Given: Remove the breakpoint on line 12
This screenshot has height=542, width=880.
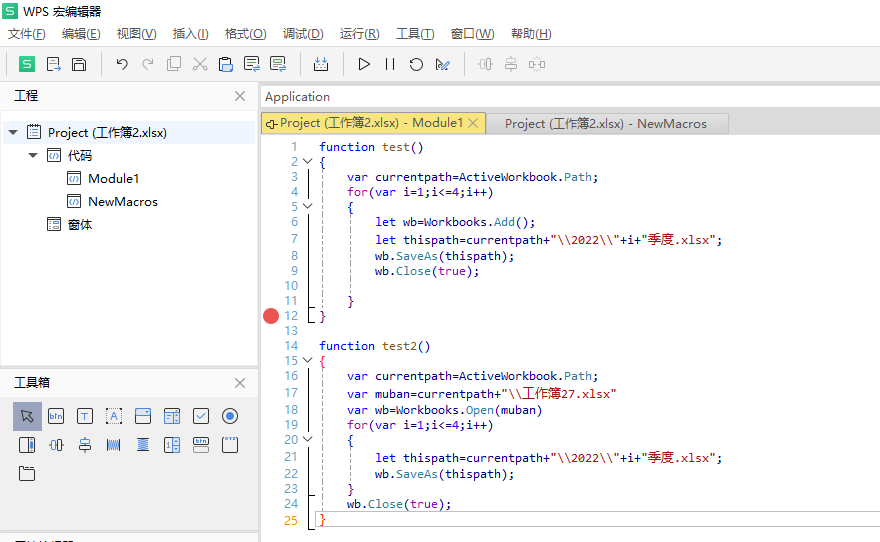Looking at the screenshot, I should pyautogui.click(x=271, y=316).
